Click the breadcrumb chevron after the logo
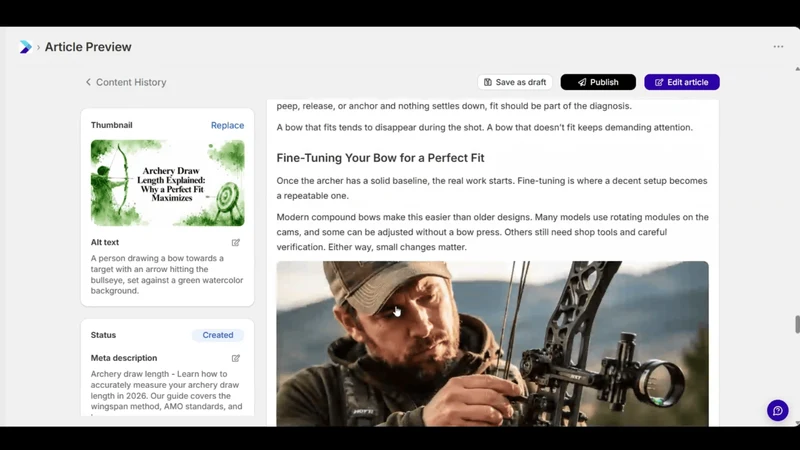 click(38, 47)
